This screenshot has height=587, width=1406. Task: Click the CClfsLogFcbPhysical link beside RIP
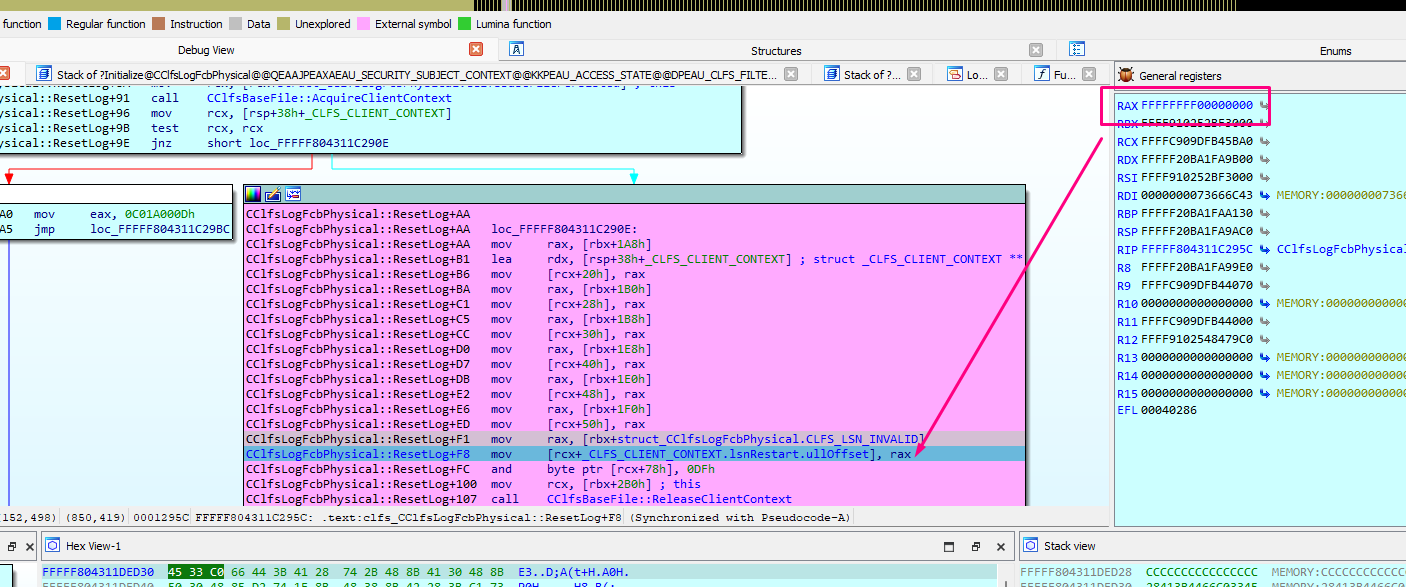1340,249
